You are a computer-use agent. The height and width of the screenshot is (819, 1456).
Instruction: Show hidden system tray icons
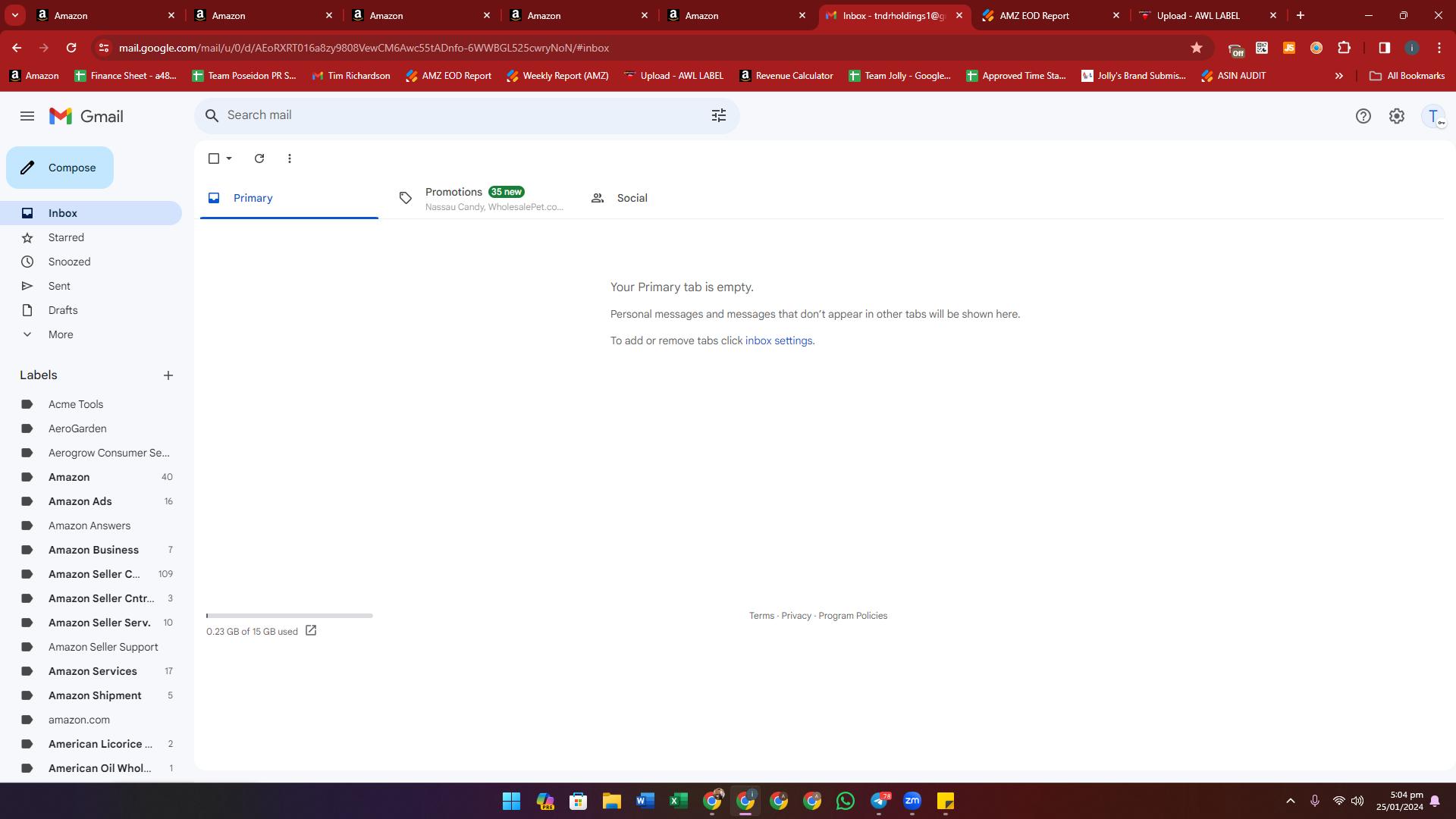pyautogui.click(x=1290, y=801)
